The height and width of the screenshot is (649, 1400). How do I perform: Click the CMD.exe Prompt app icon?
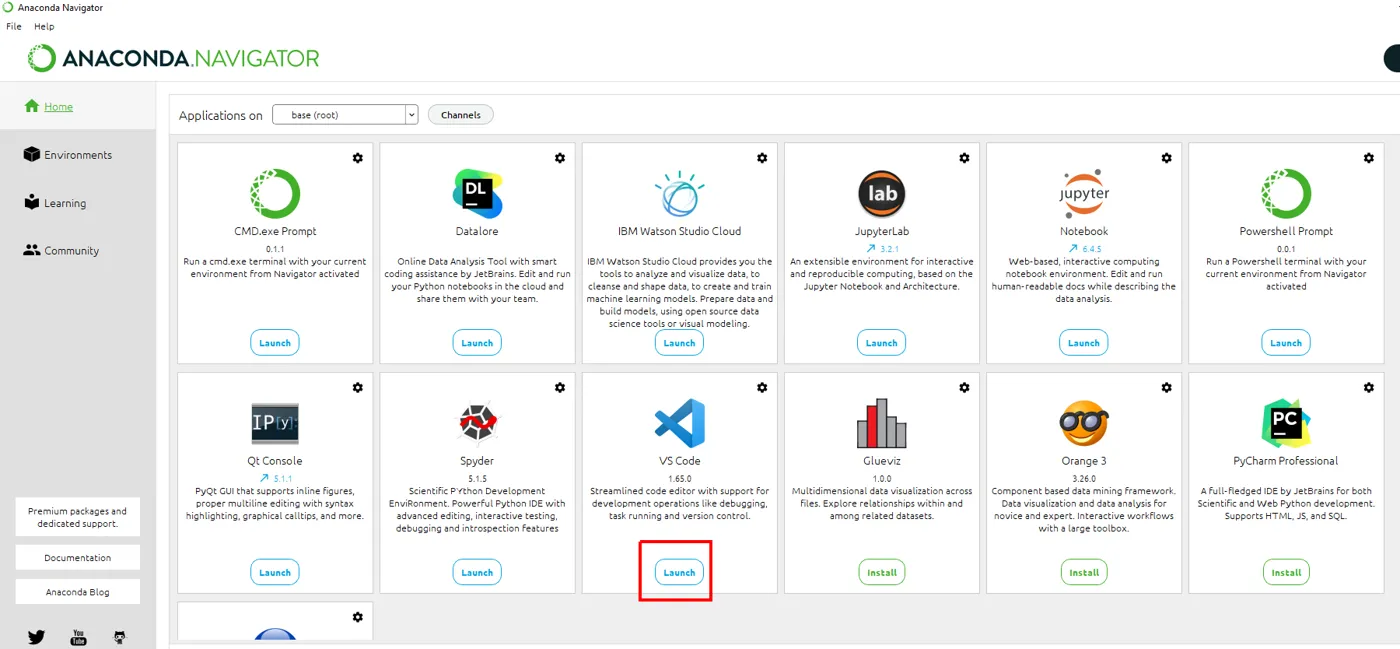click(275, 194)
